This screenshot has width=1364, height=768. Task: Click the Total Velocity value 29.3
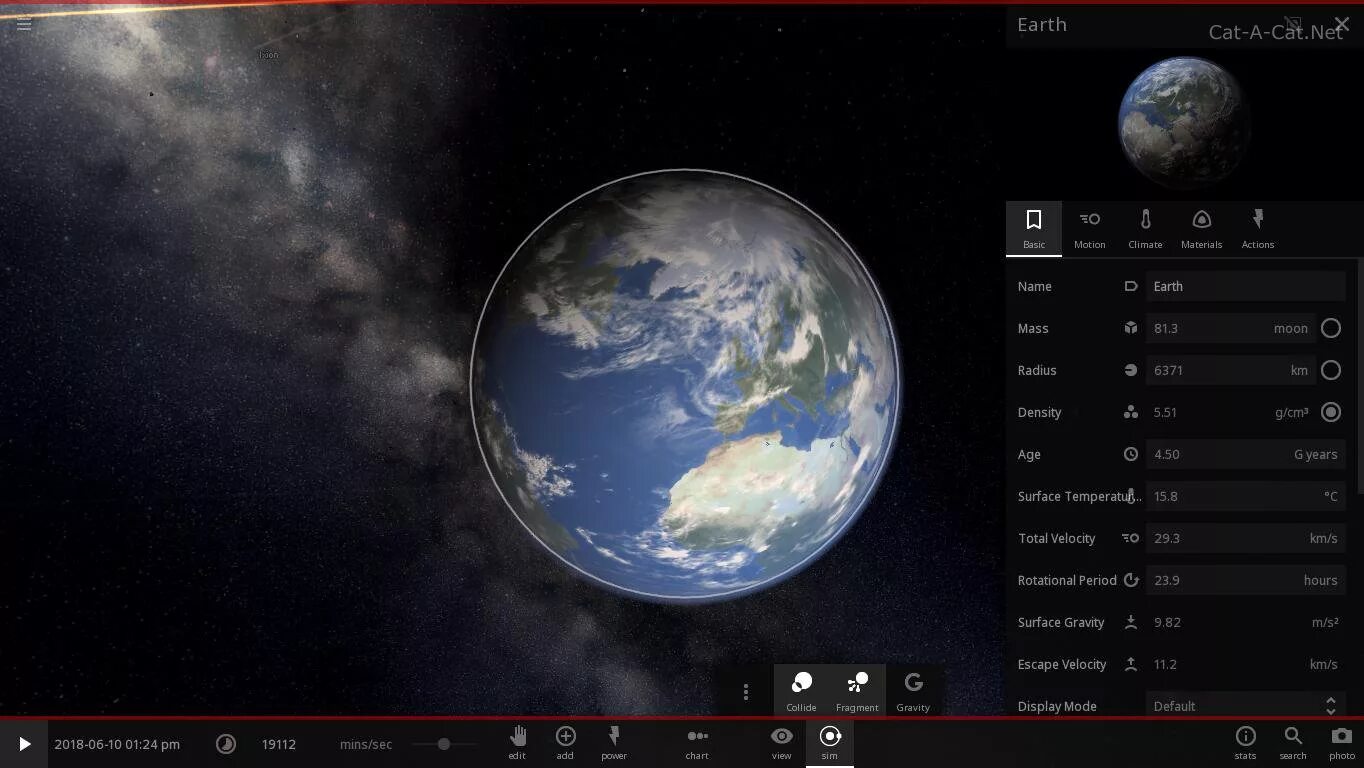pos(1166,538)
